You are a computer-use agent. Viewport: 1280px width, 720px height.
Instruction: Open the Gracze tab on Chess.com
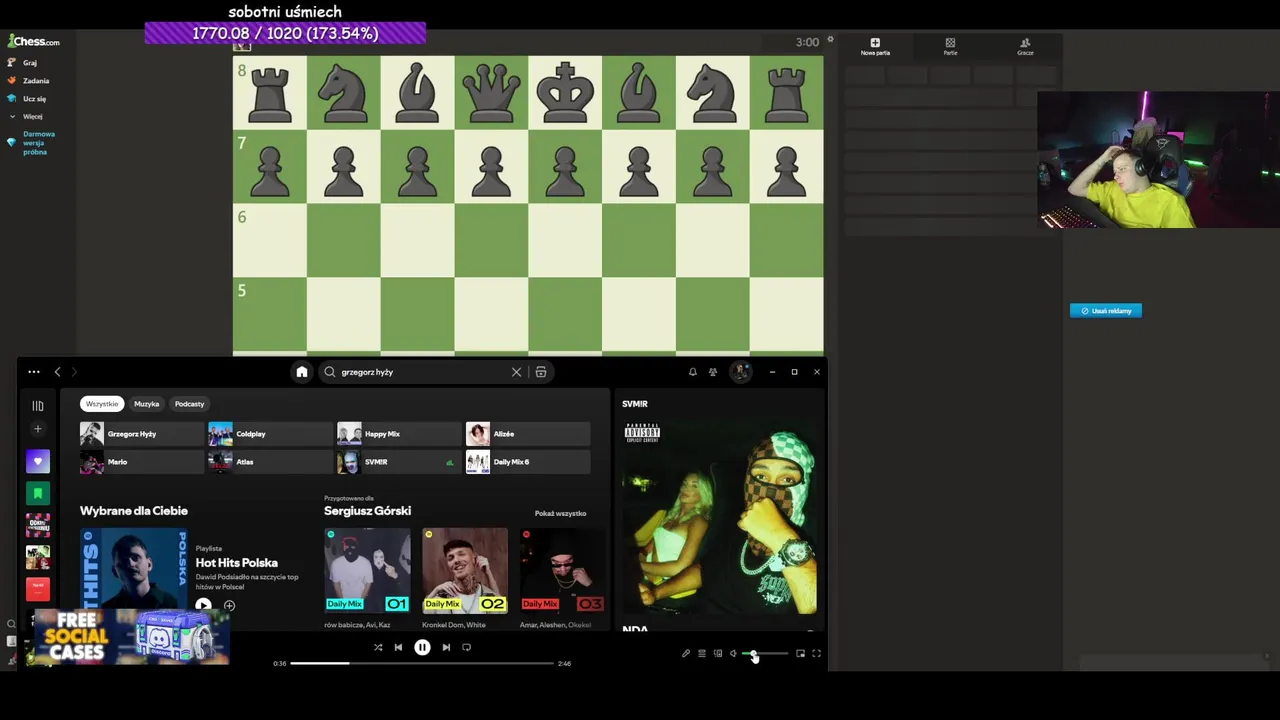(x=1025, y=47)
